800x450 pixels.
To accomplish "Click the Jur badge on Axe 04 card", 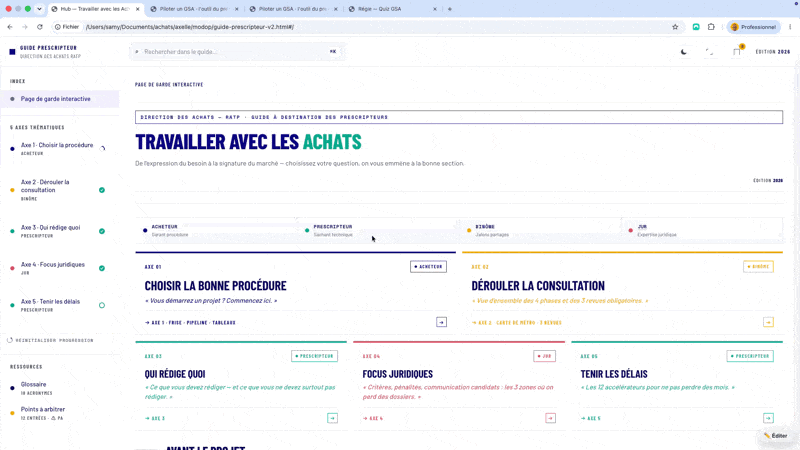I will pyautogui.click(x=544, y=356).
